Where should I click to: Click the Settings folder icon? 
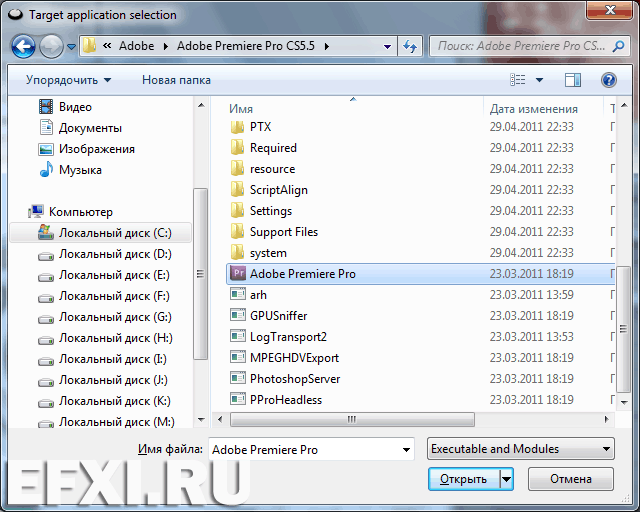[x=237, y=211]
